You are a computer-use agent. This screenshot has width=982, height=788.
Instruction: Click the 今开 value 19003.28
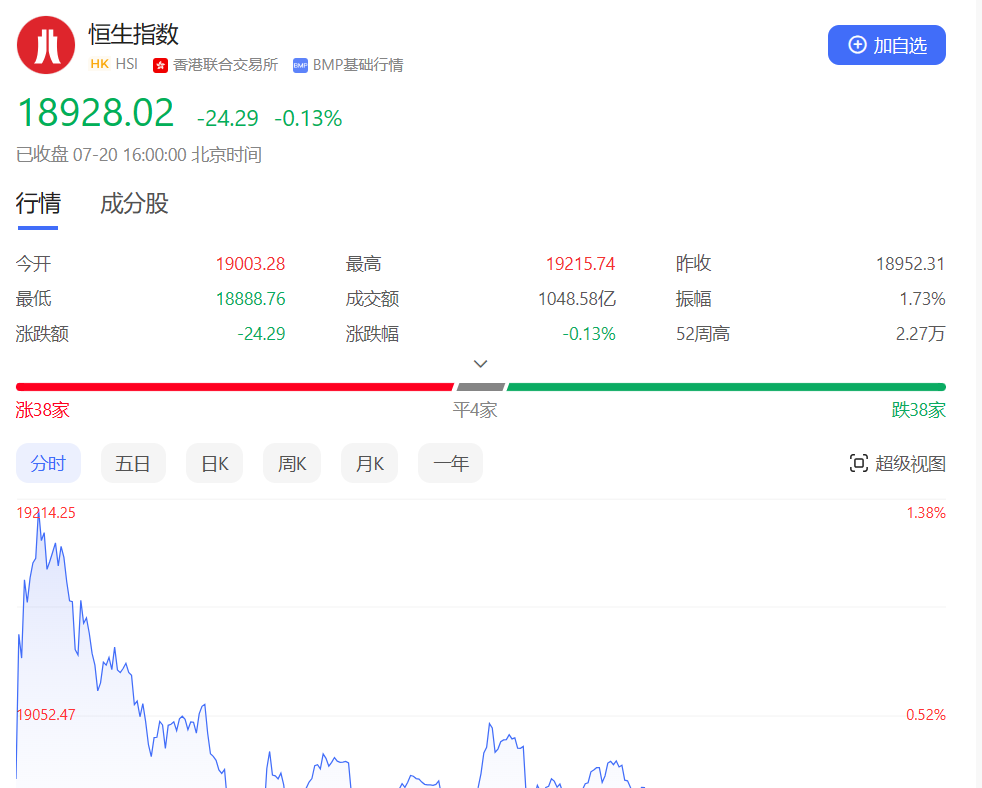tap(251, 264)
